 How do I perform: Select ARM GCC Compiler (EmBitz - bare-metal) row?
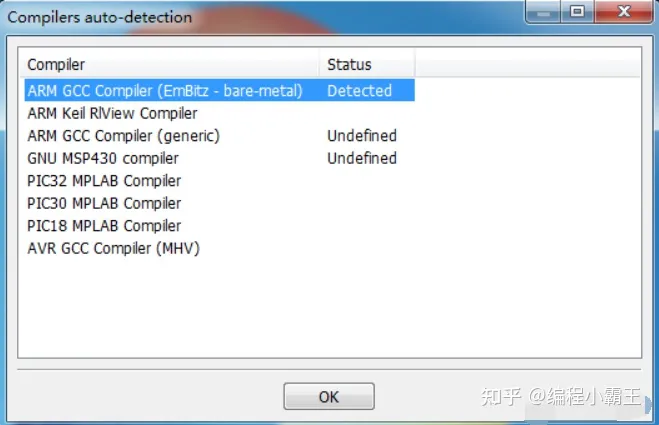coord(165,91)
